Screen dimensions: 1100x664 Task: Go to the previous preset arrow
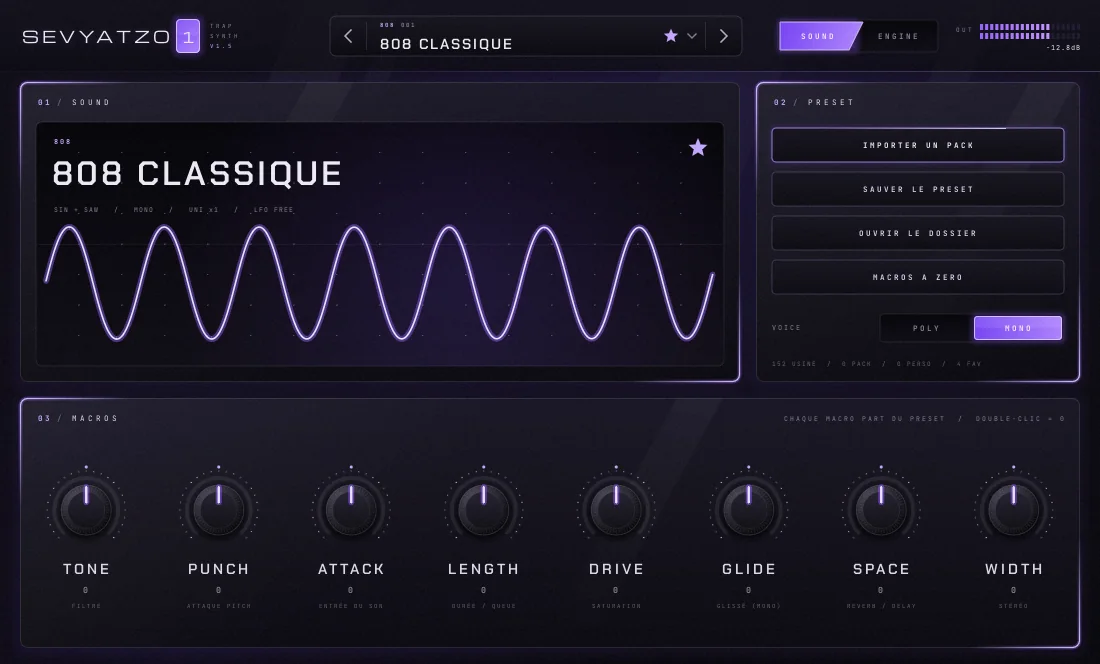[x=348, y=36]
